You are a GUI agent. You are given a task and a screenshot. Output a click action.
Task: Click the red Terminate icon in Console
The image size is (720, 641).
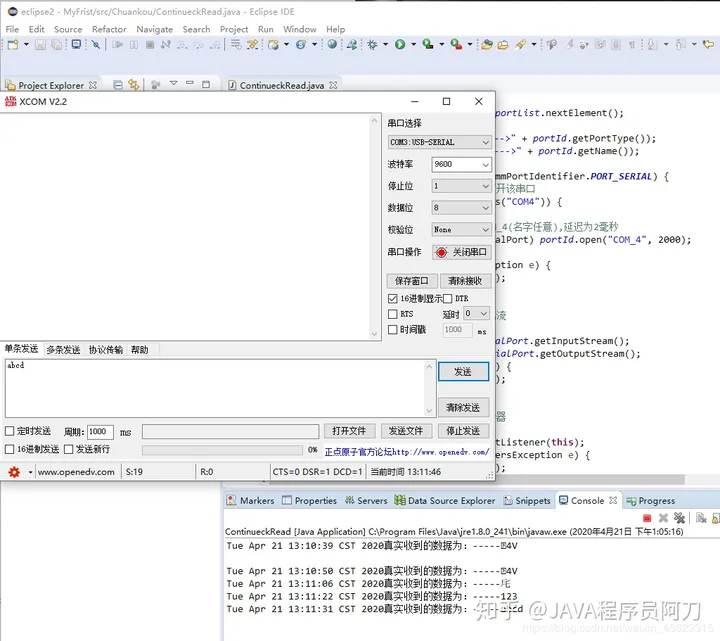(647, 518)
